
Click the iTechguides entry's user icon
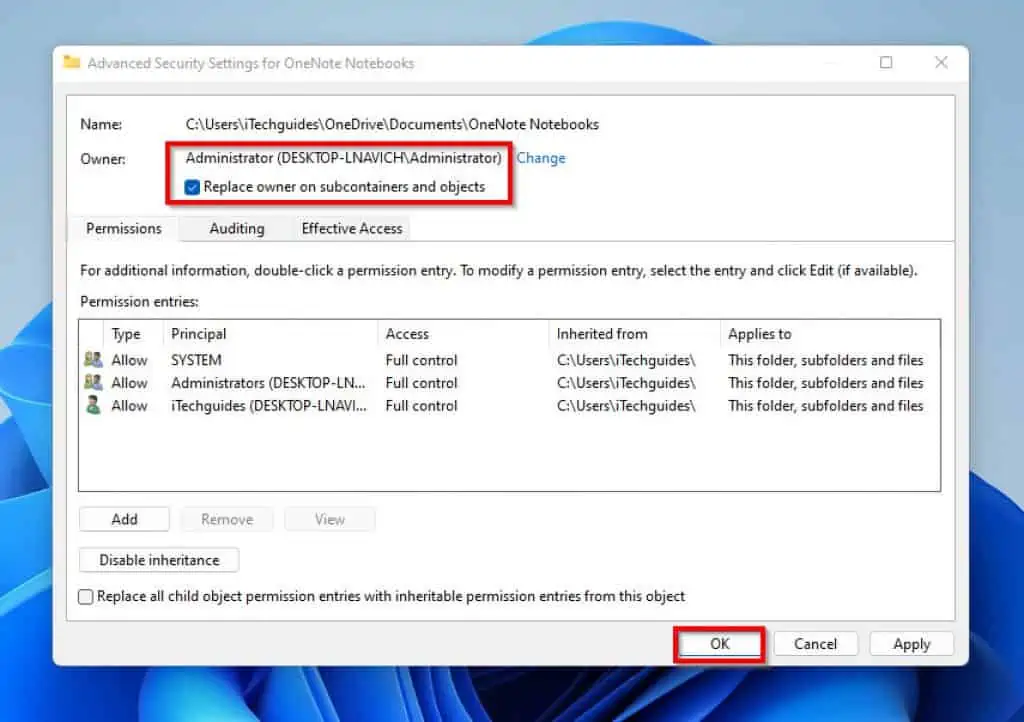coord(92,405)
